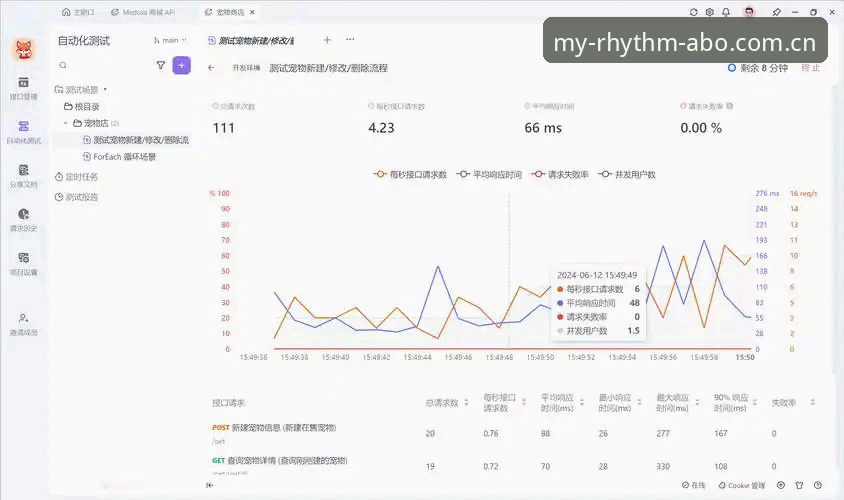Open the main branch dropdown

[x=170, y=40]
